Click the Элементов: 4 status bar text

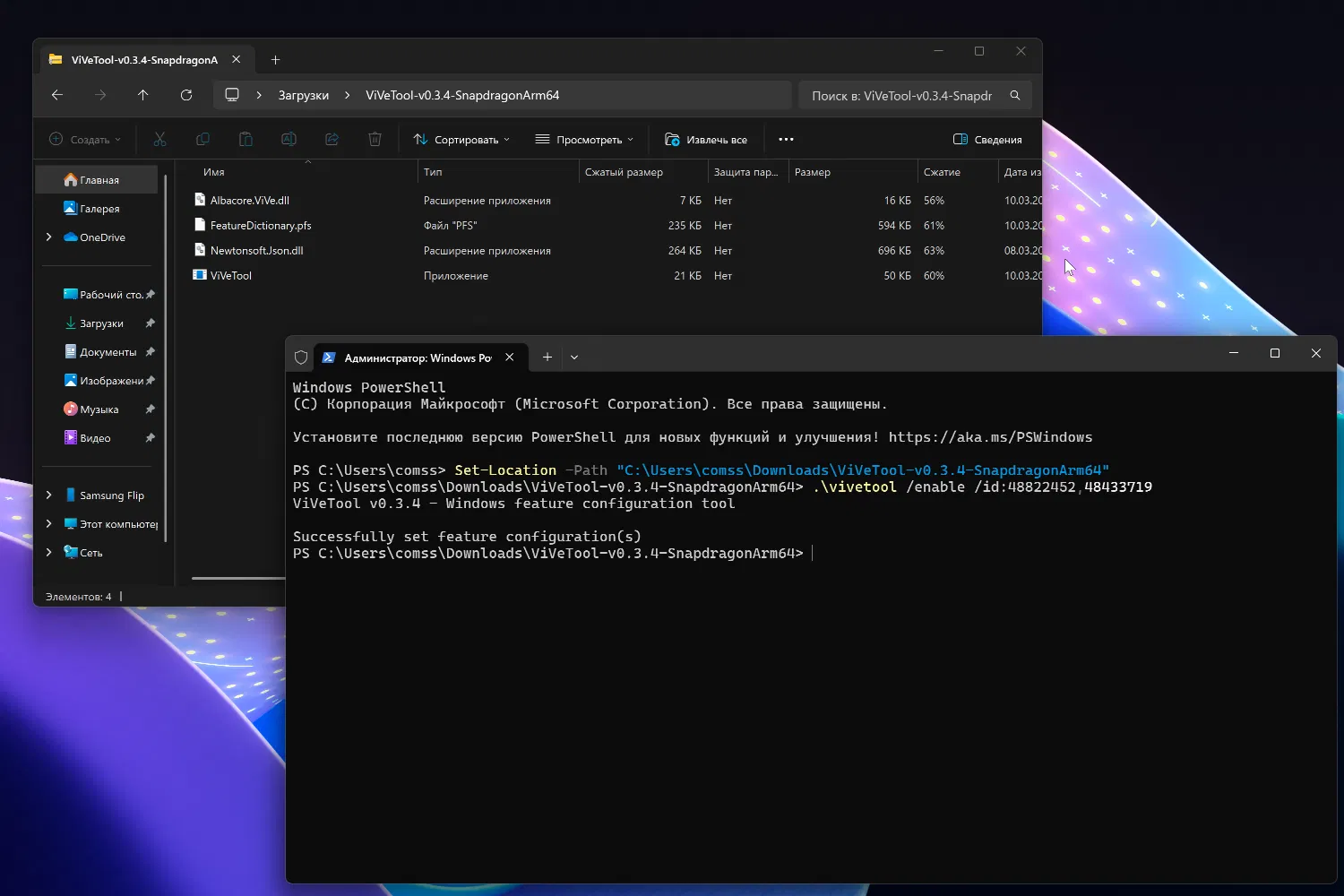click(79, 596)
